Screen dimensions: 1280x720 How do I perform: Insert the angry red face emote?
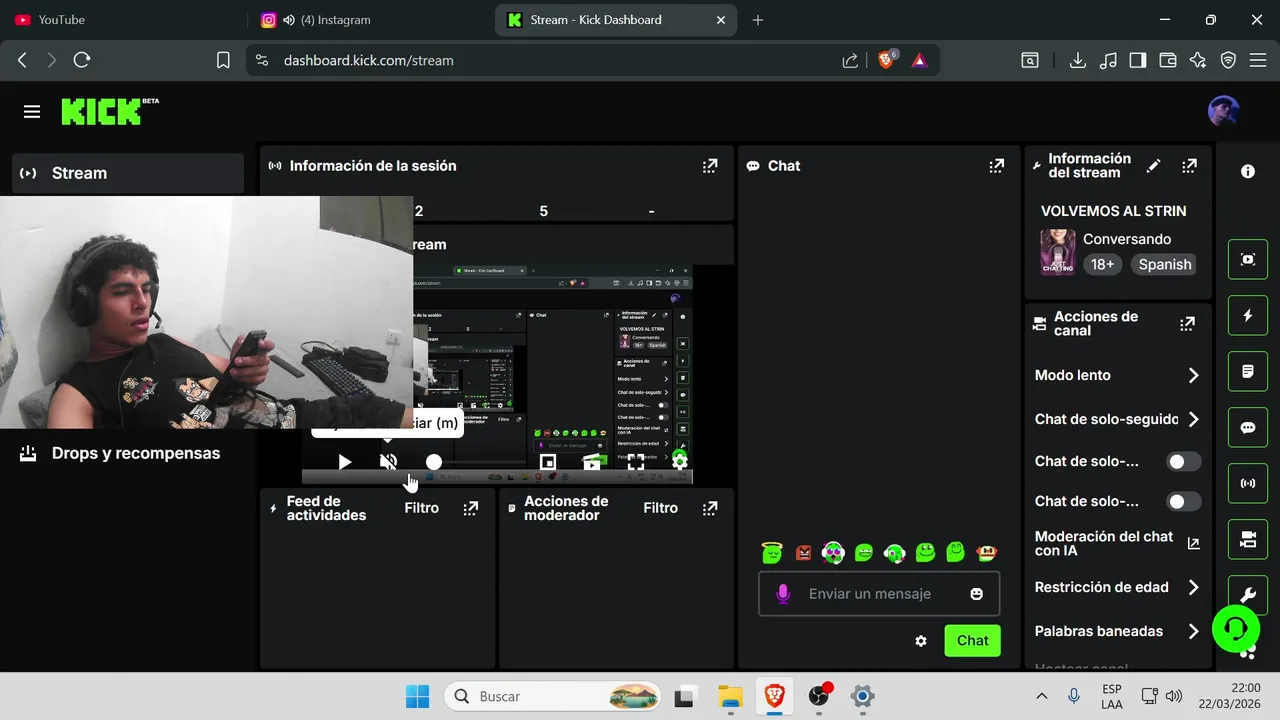point(803,552)
